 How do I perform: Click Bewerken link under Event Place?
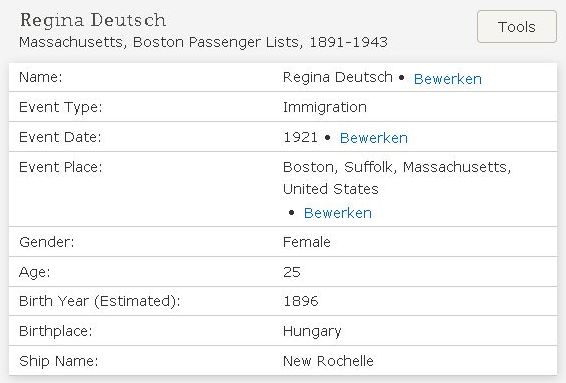pos(338,213)
